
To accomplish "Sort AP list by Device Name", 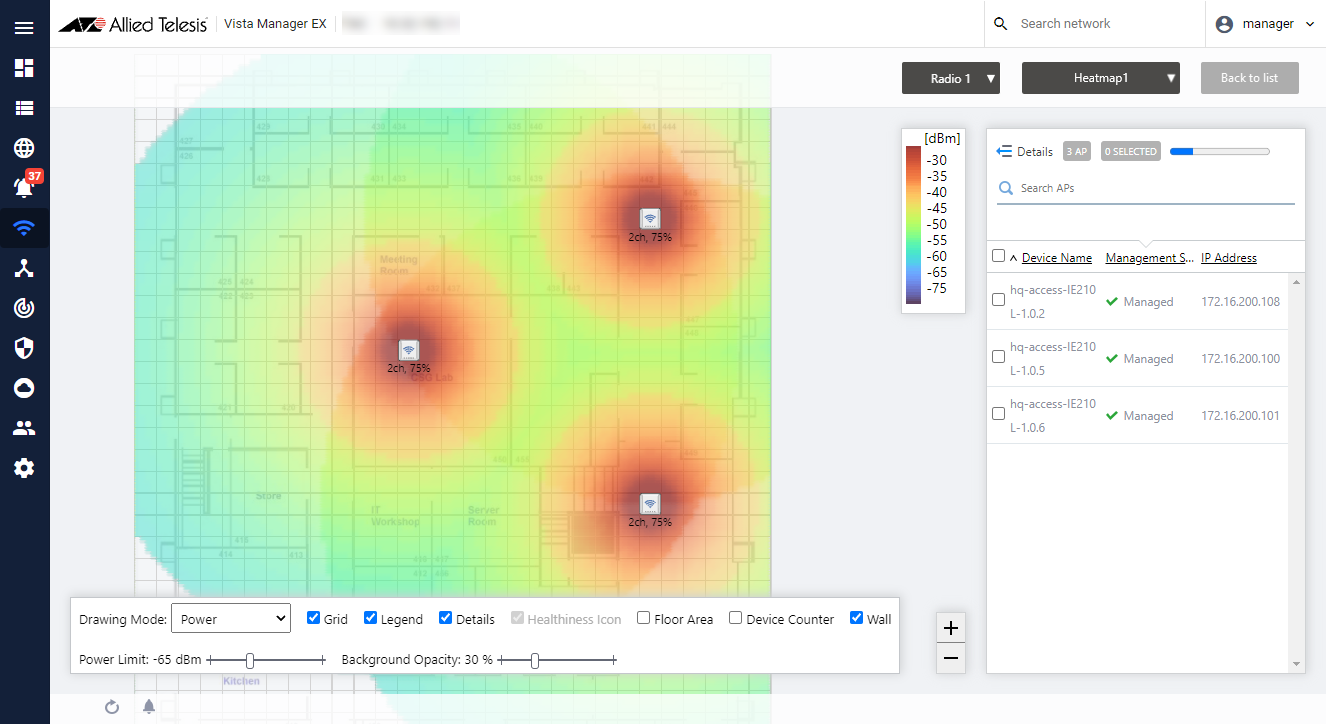I will 1056,258.
